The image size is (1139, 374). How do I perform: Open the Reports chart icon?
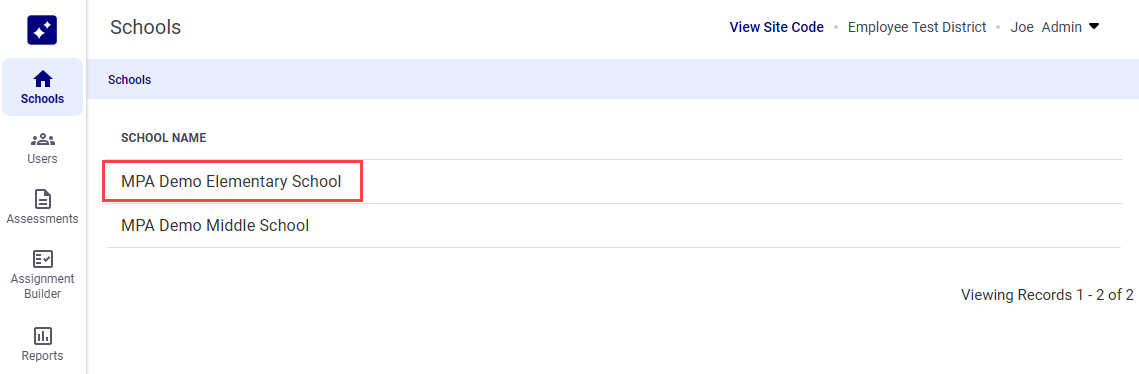click(x=43, y=336)
